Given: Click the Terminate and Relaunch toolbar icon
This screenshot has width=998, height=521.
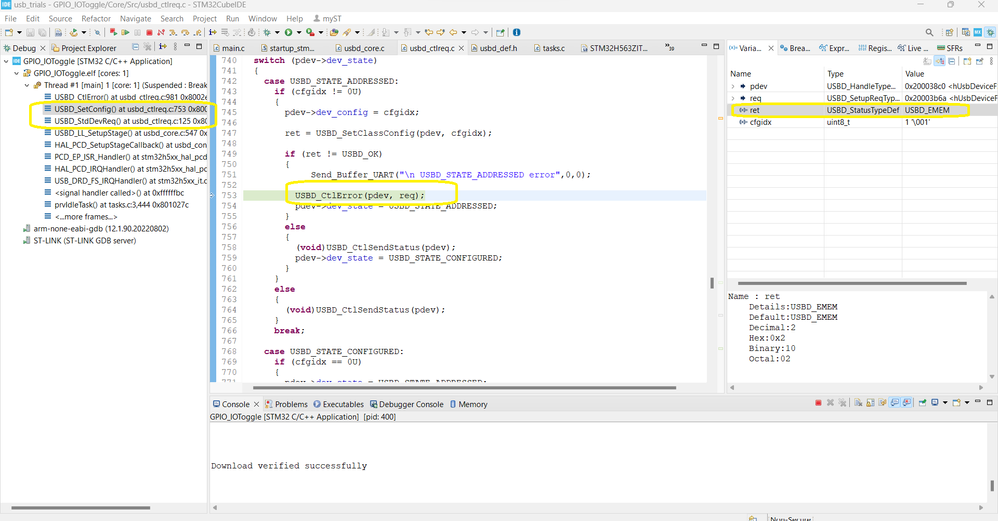Looking at the screenshot, I should pos(113,32).
